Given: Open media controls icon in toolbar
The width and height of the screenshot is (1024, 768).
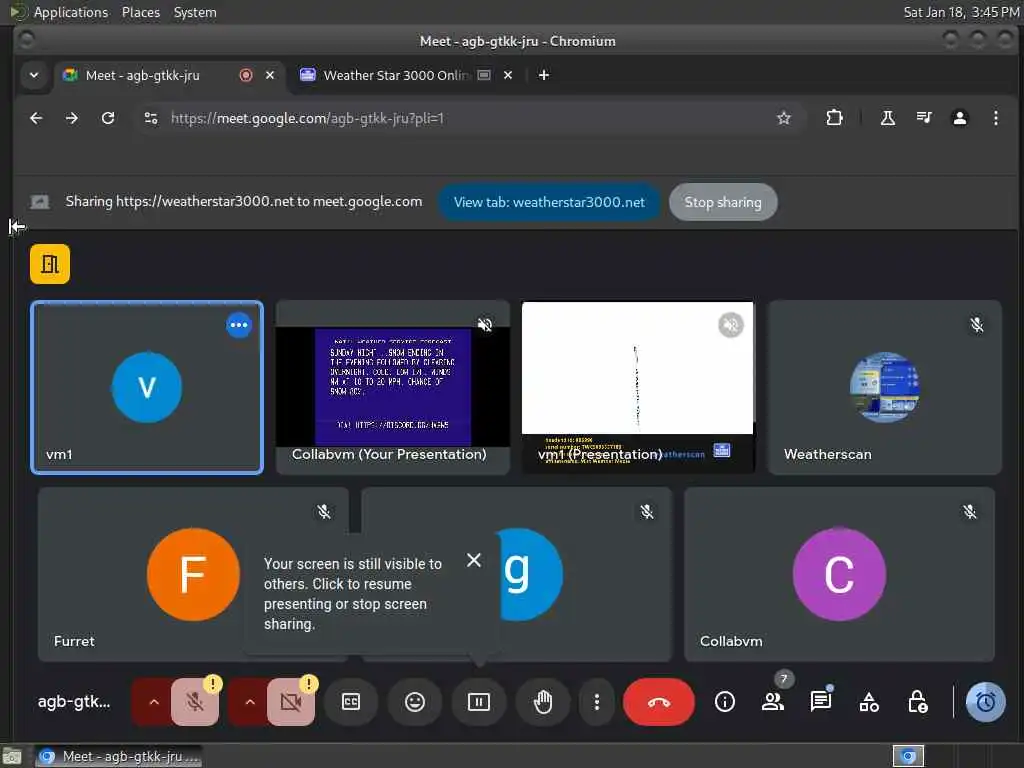Looking at the screenshot, I should [x=923, y=118].
